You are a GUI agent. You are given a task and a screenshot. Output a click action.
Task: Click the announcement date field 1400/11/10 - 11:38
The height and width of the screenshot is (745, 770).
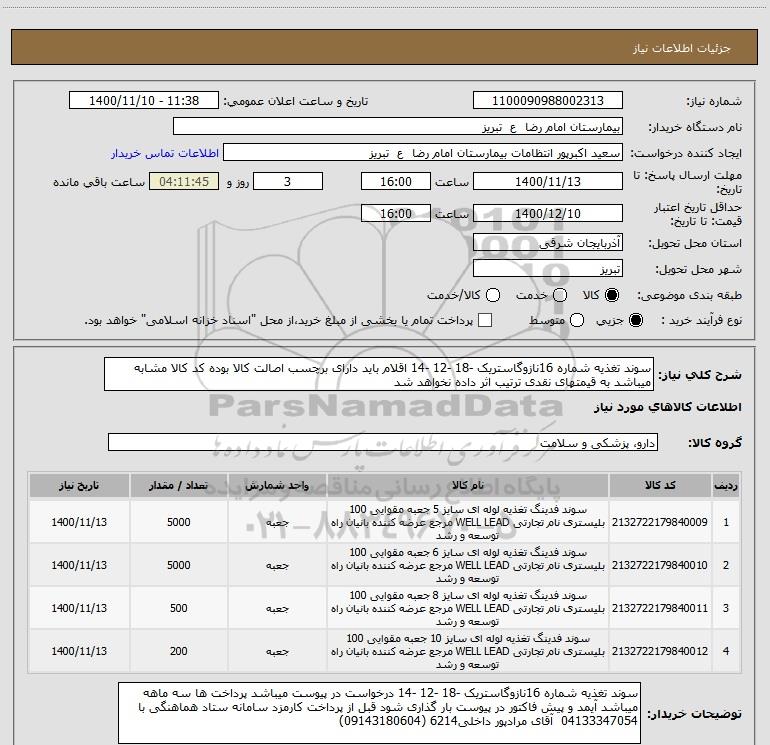point(144,101)
